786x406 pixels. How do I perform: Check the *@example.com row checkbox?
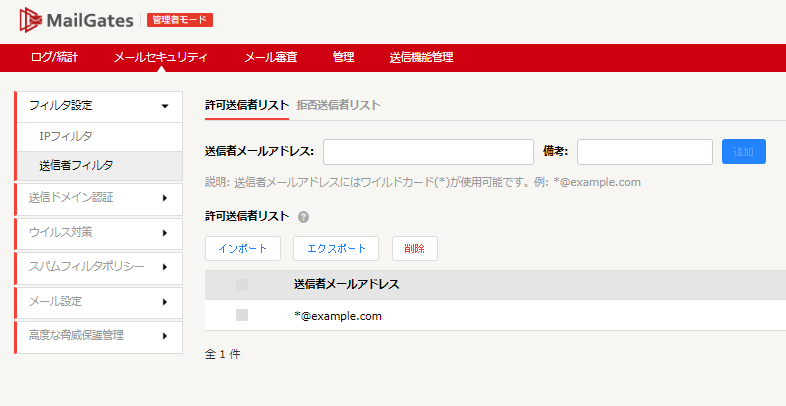click(242, 315)
